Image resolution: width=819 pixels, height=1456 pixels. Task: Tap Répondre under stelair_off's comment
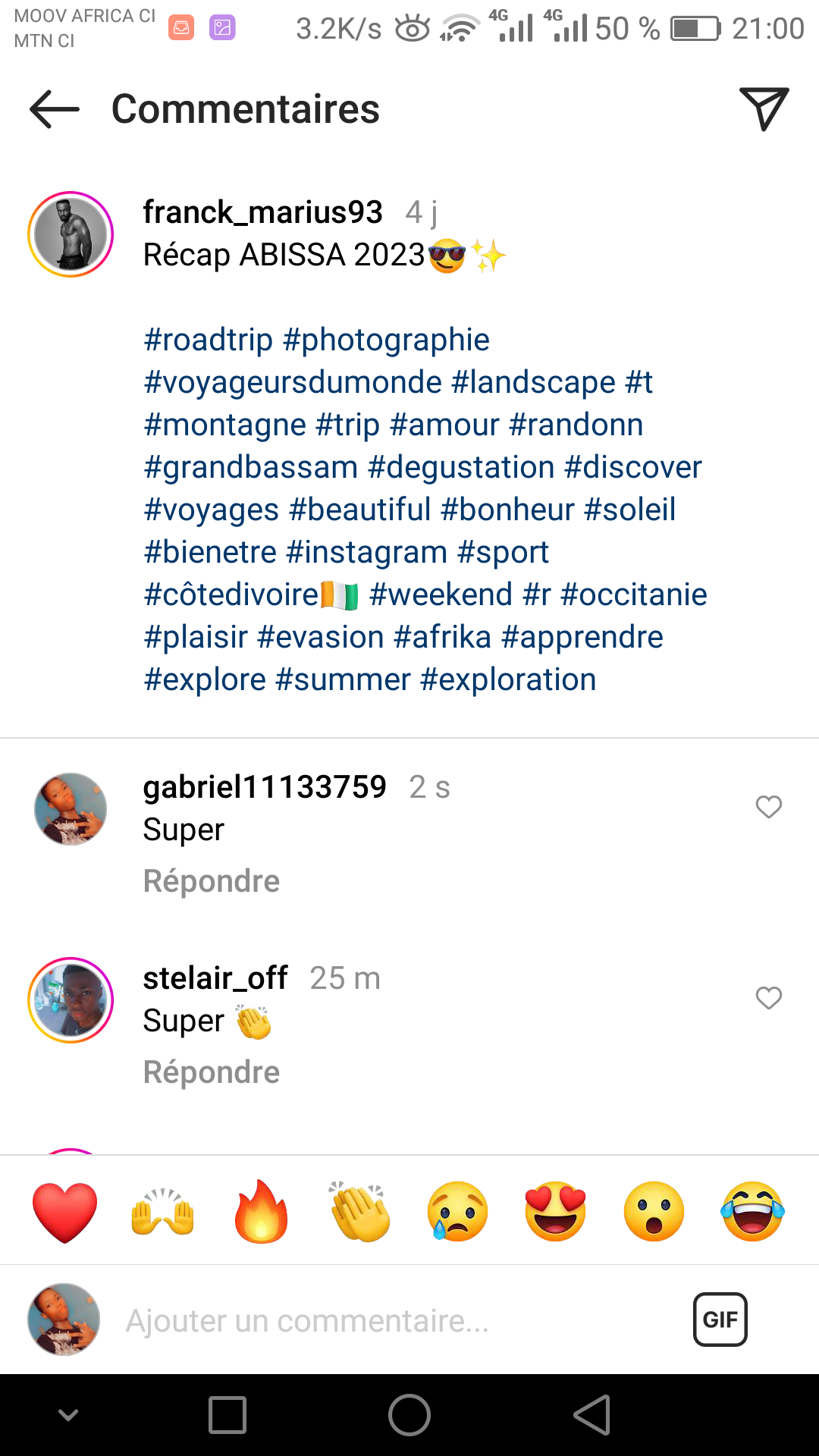212,1072
